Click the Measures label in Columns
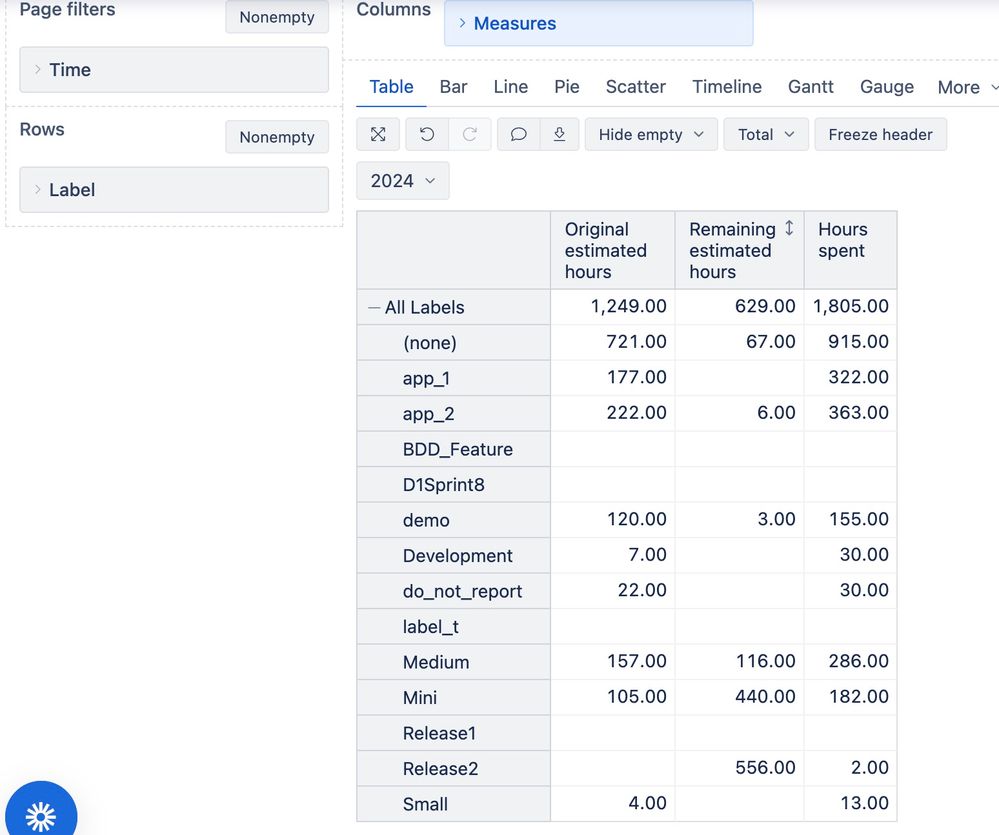This screenshot has width=999, height=835. [x=515, y=24]
